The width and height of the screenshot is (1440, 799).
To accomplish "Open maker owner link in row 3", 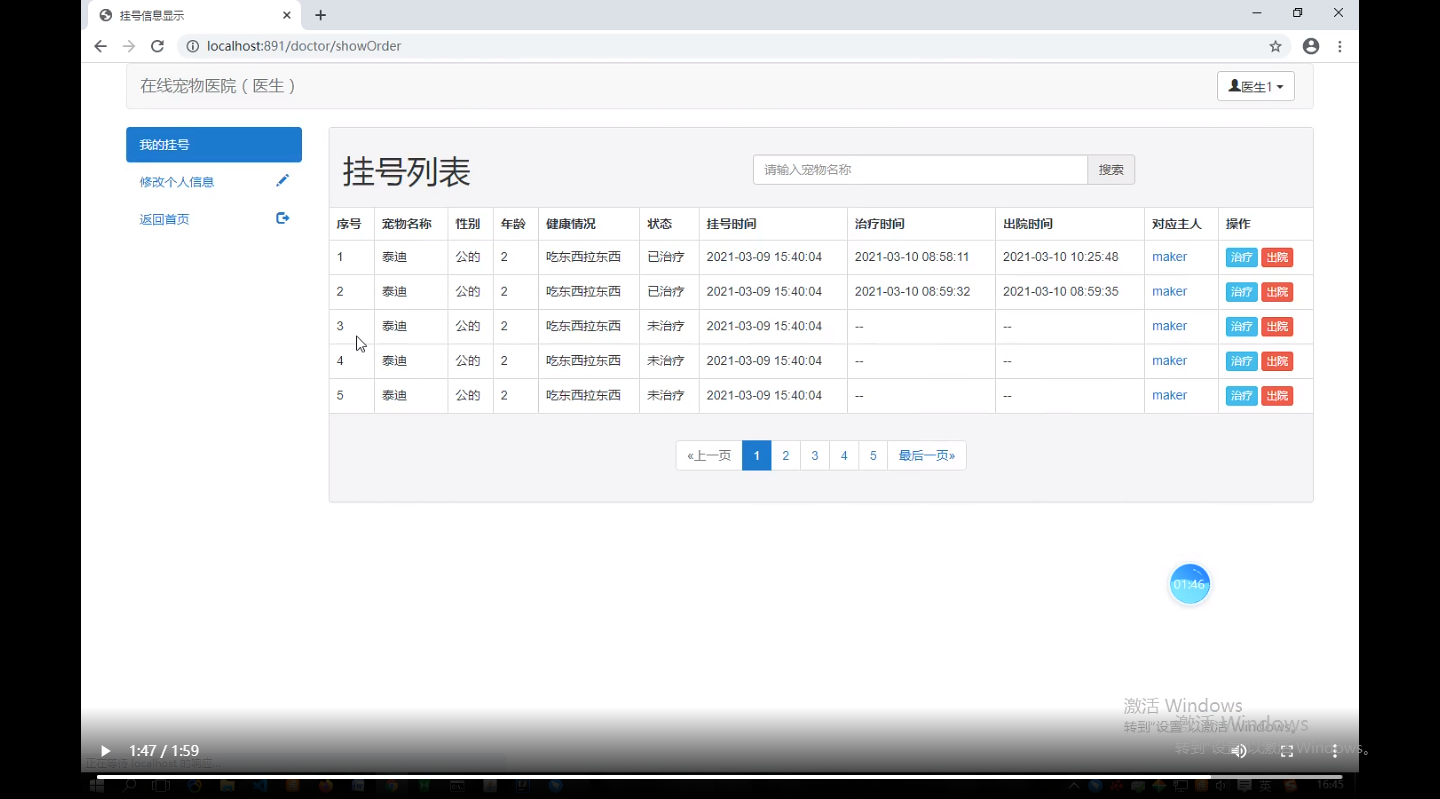I will click(1169, 326).
